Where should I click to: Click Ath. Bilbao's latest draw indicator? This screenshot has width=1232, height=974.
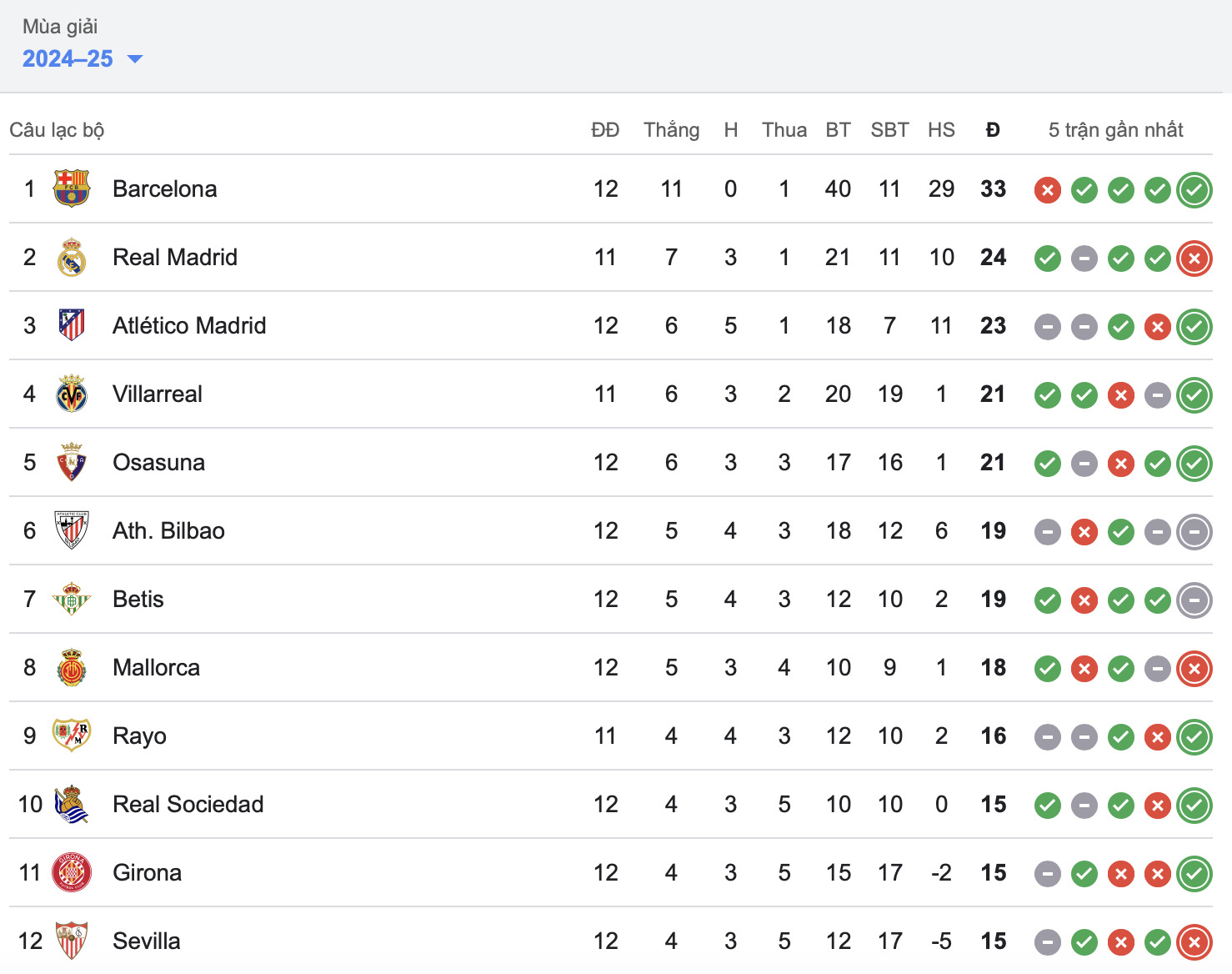tap(1194, 532)
